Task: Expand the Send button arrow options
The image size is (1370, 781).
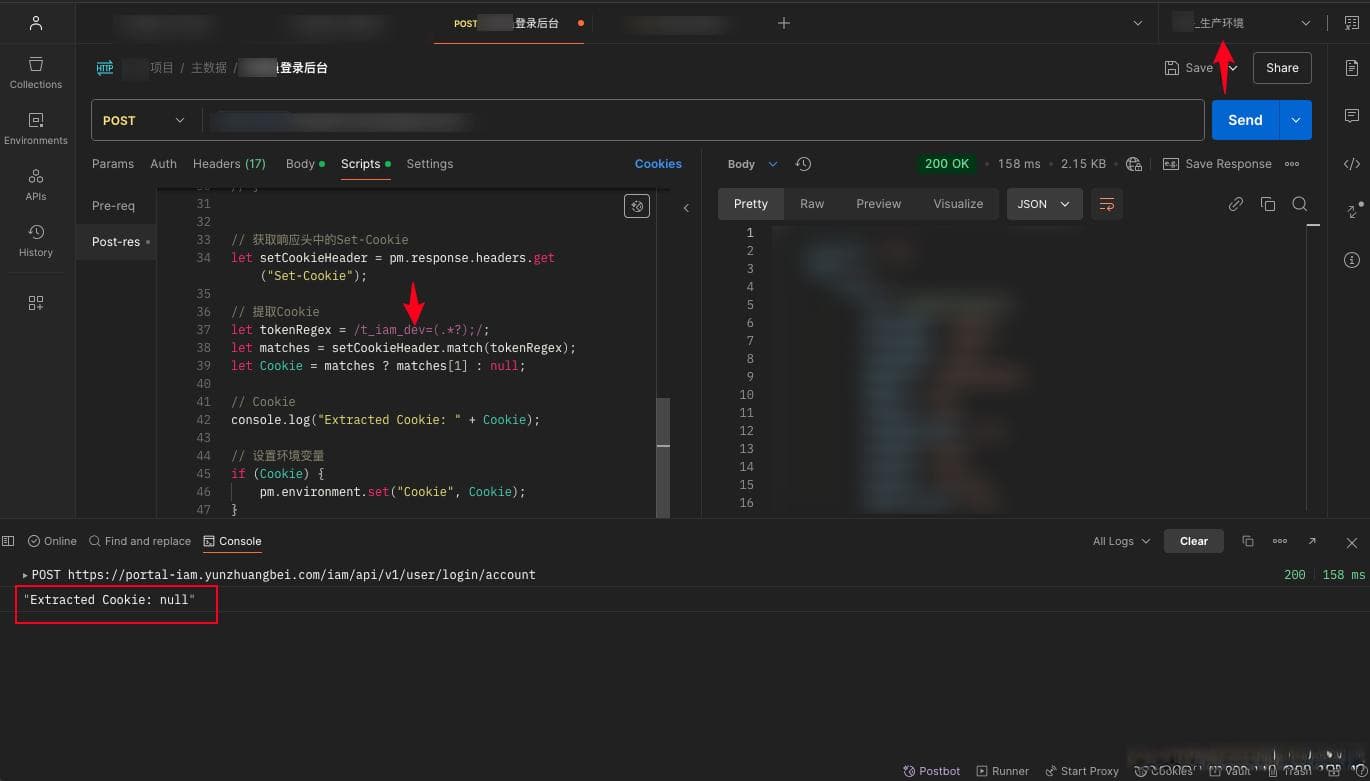Action: coord(1295,120)
